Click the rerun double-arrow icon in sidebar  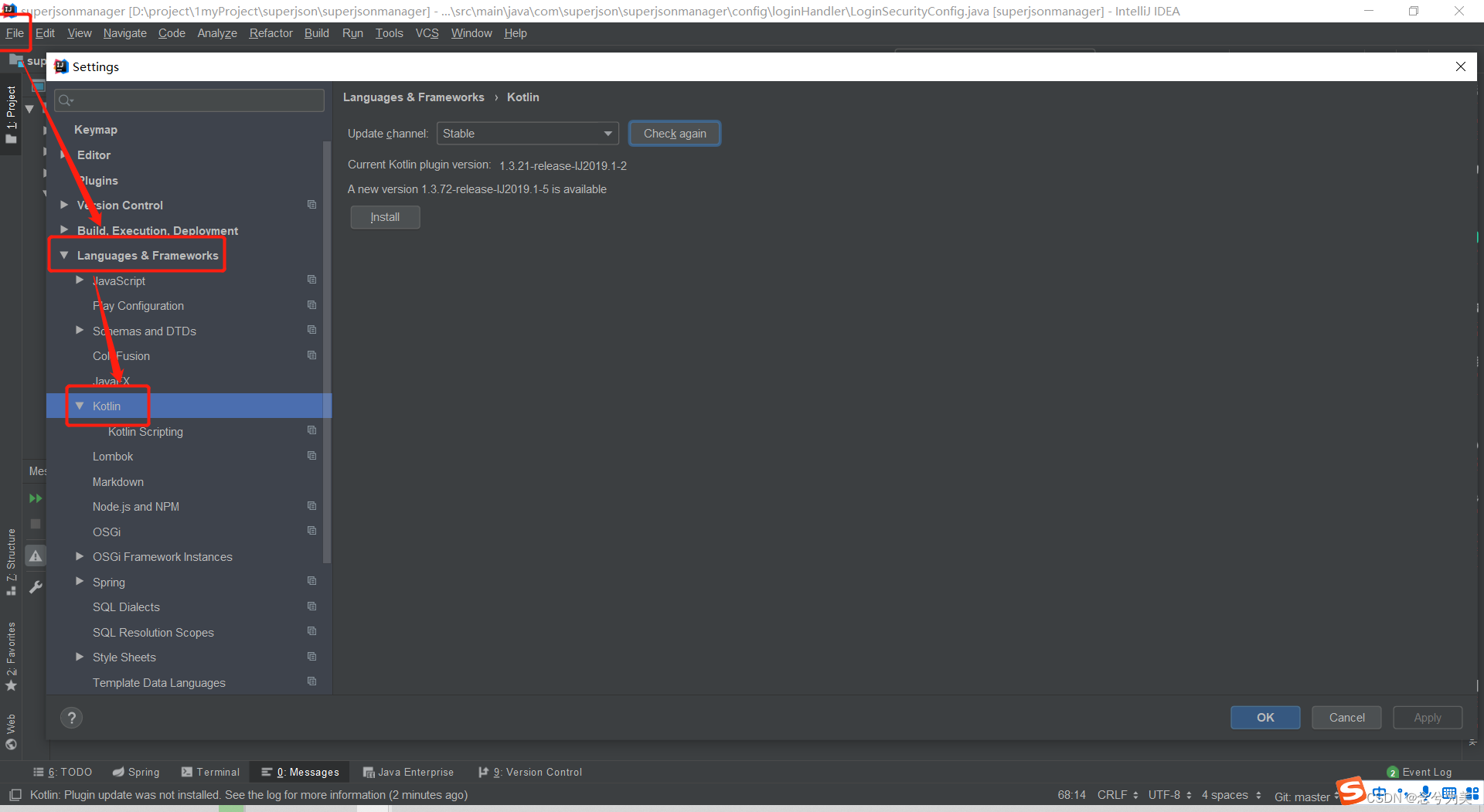(x=35, y=498)
